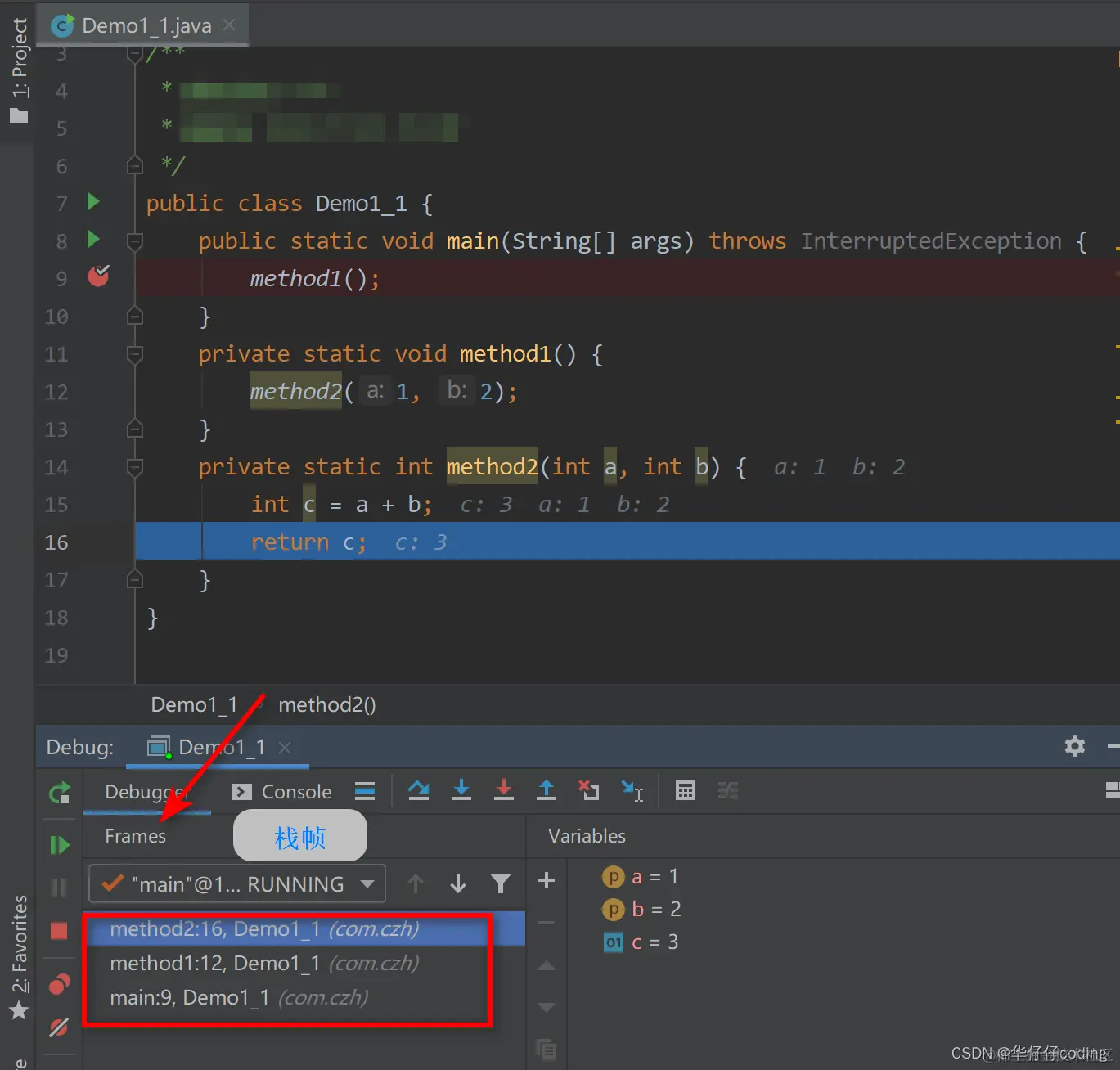Move to previous frame with up arrow
The width and height of the screenshot is (1120, 1070).
(x=416, y=883)
